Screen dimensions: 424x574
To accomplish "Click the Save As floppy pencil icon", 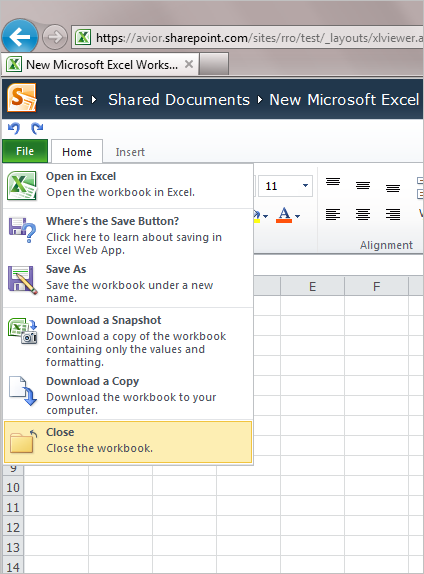I will (x=22, y=280).
